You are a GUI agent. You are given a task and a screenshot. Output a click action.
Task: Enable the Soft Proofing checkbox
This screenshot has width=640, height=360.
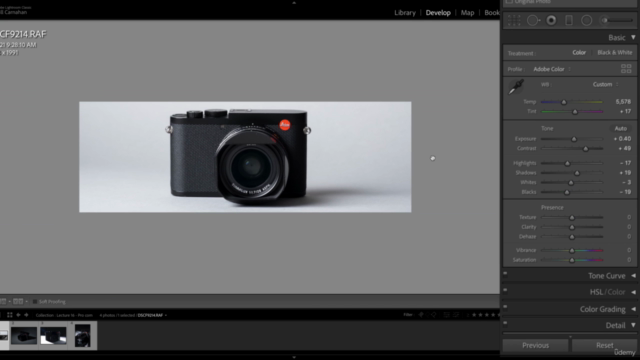(35, 302)
